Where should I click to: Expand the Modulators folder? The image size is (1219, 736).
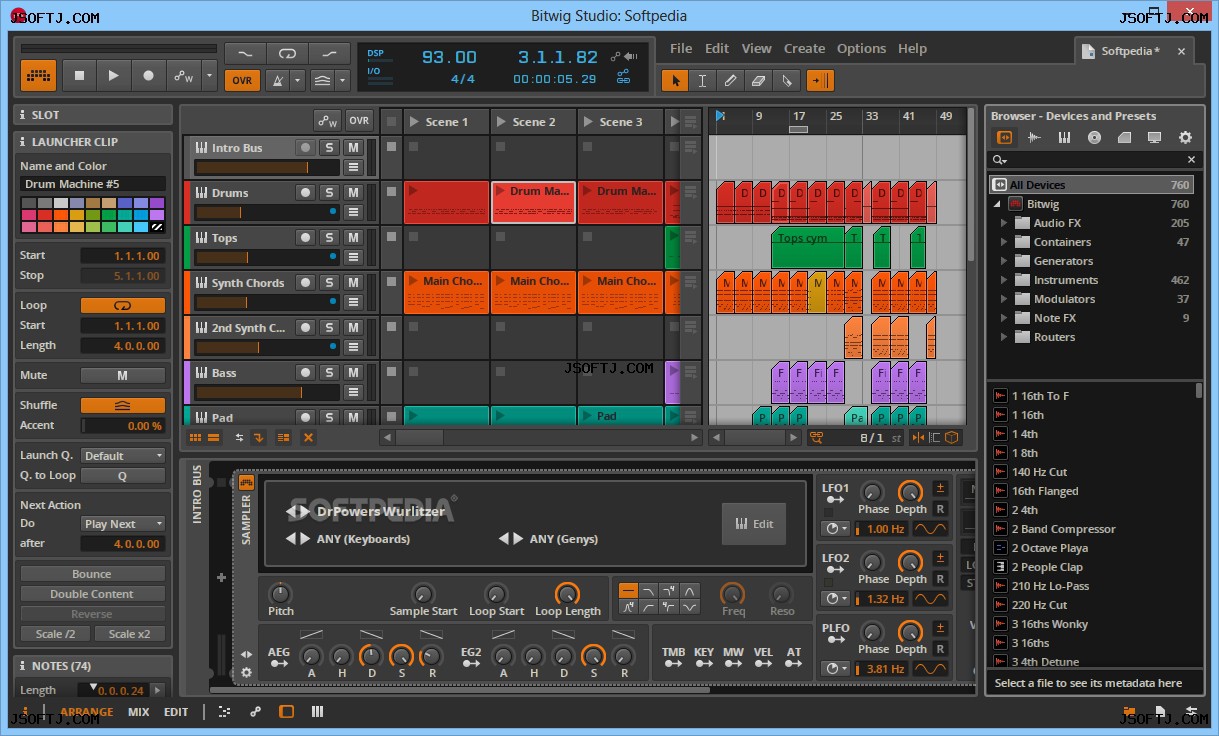1004,299
